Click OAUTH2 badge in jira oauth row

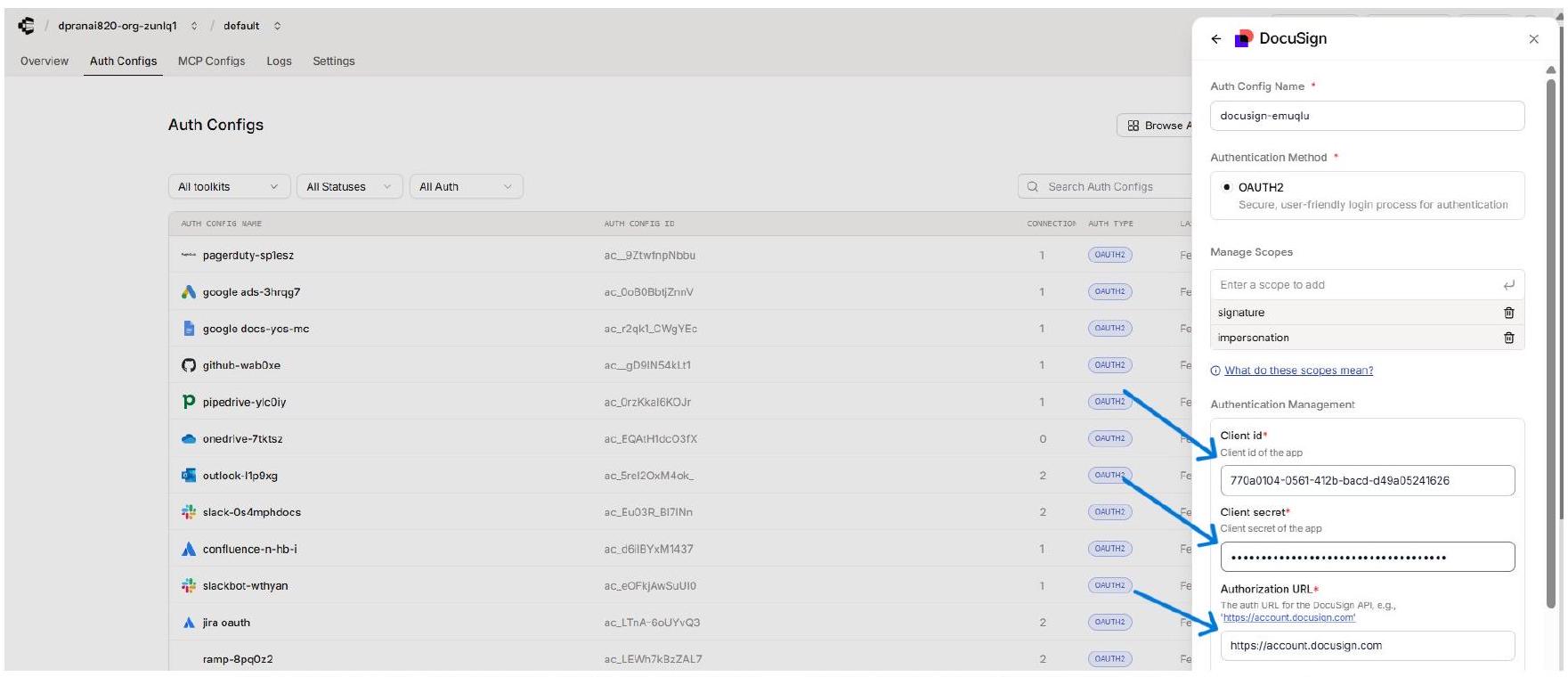click(1109, 622)
